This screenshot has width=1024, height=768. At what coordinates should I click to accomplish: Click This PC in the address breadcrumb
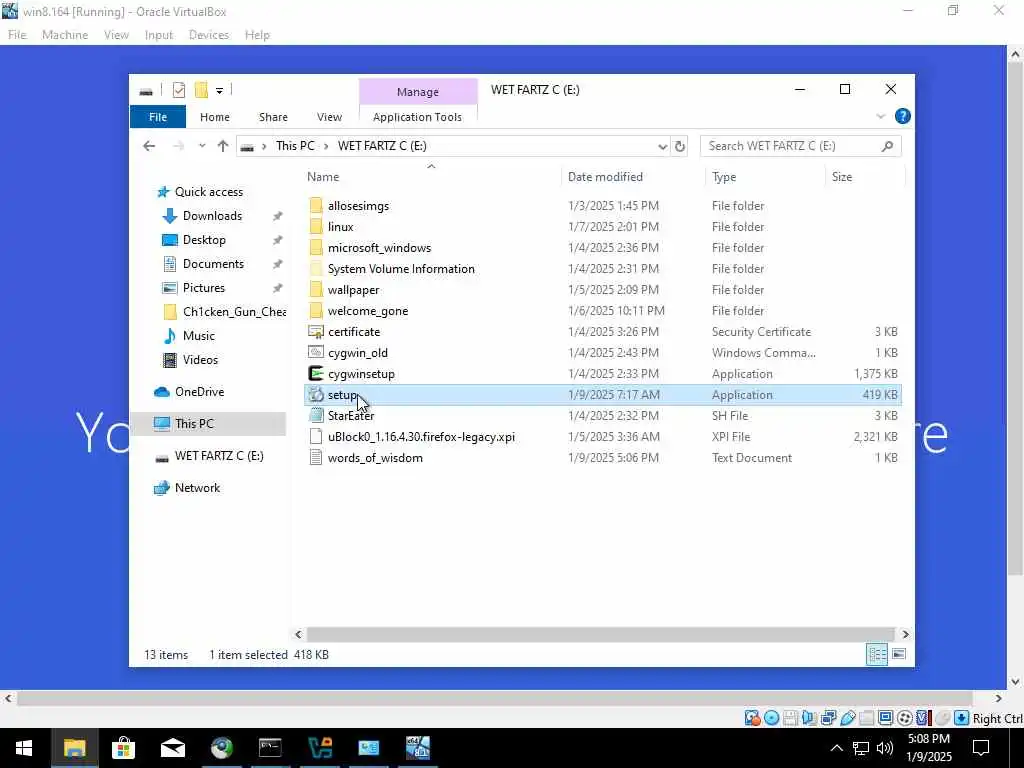[295, 146]
